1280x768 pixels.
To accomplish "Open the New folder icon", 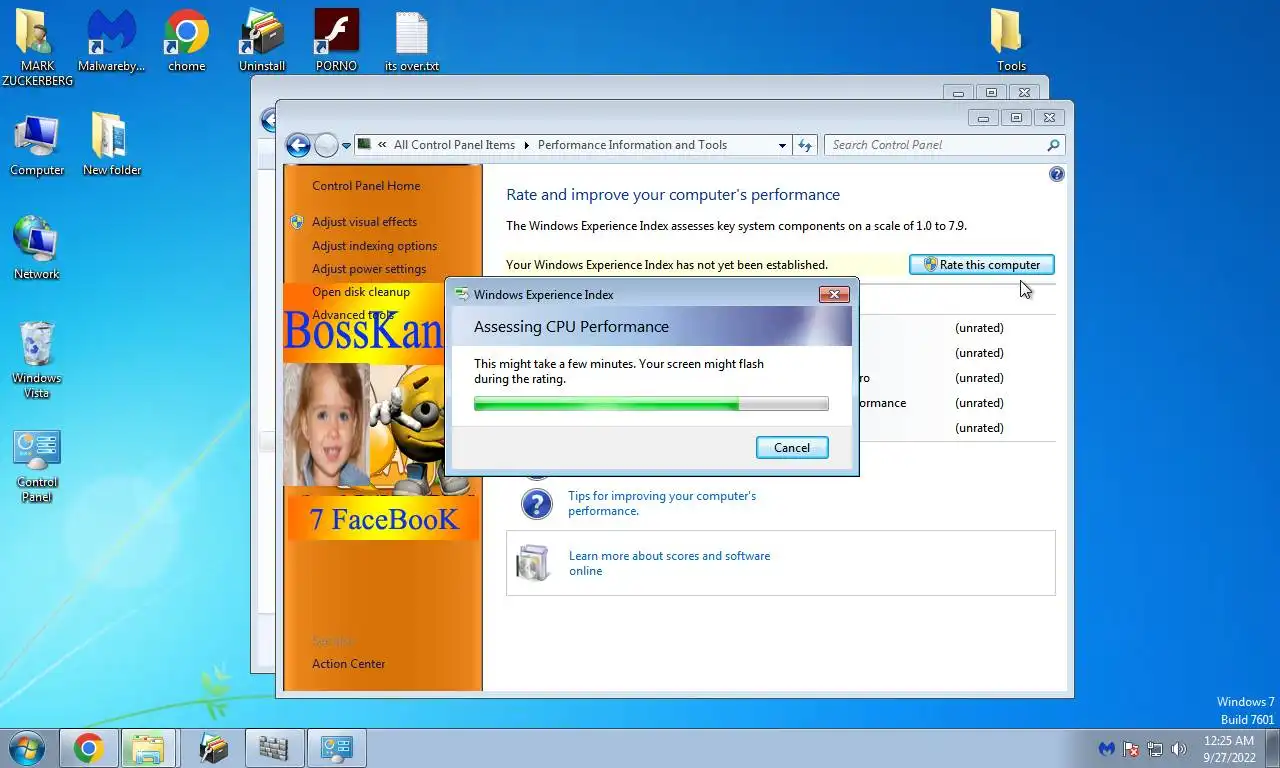I will click(x=111, y=145).
